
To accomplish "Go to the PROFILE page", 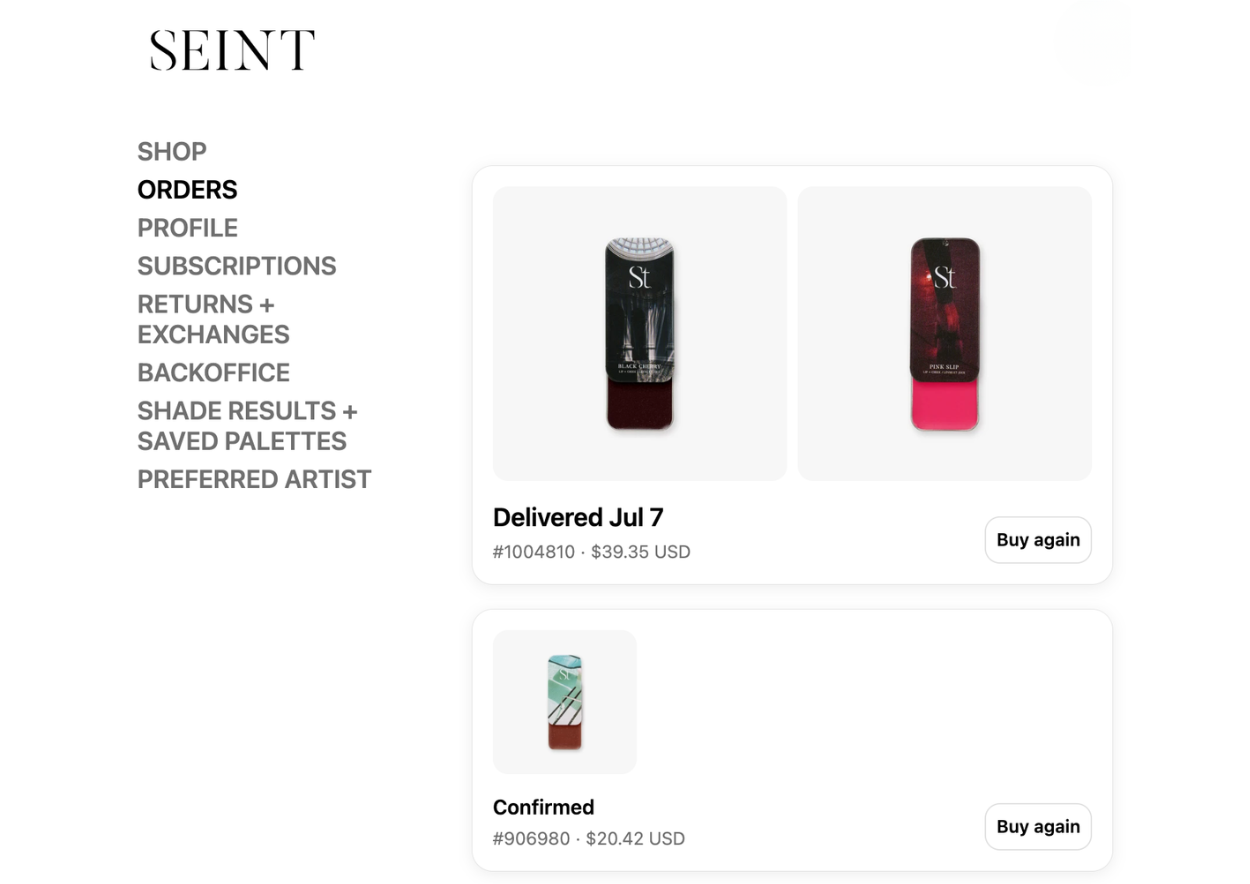I will (187, 228).
